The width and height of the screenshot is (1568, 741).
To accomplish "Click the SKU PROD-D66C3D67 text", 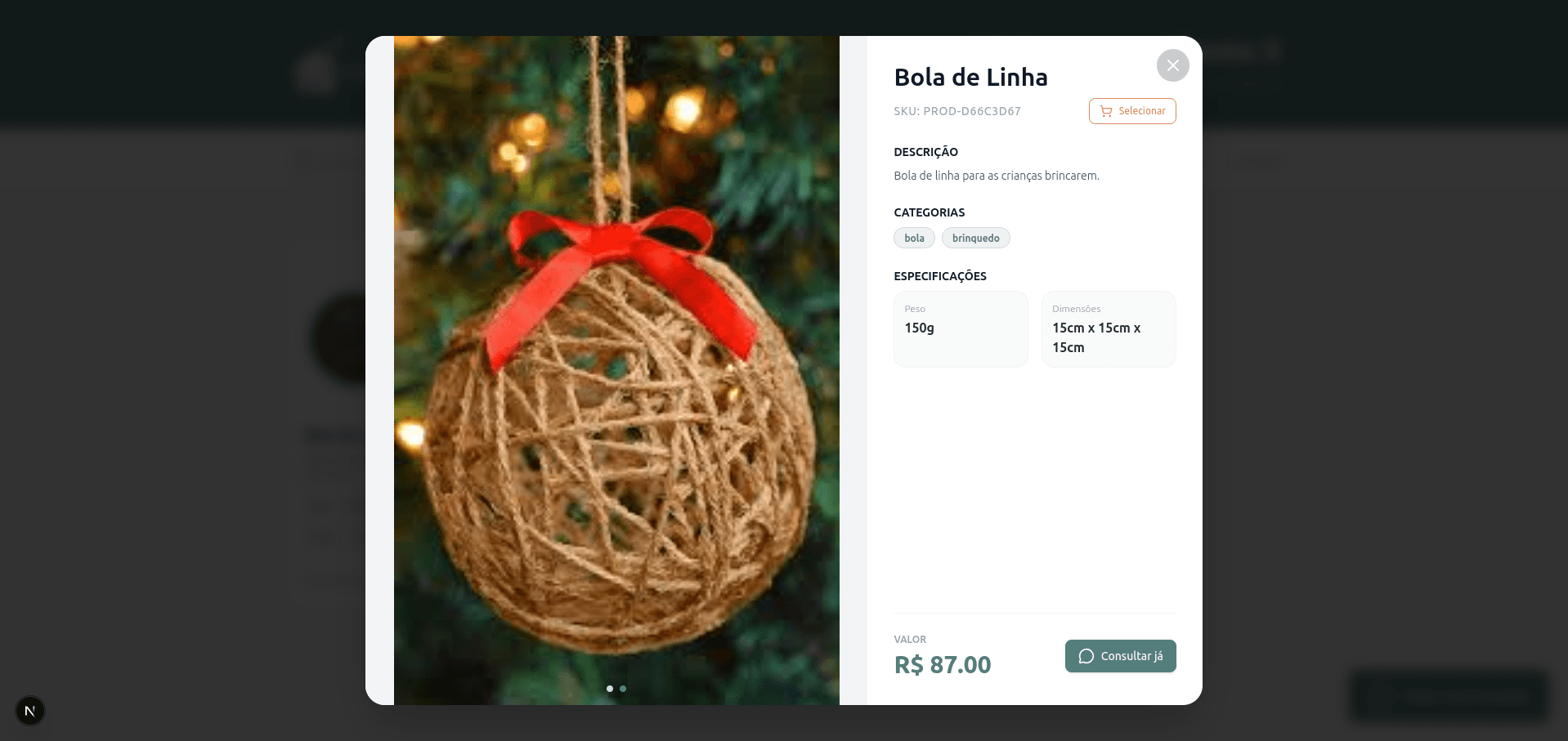I will [956, 111].
